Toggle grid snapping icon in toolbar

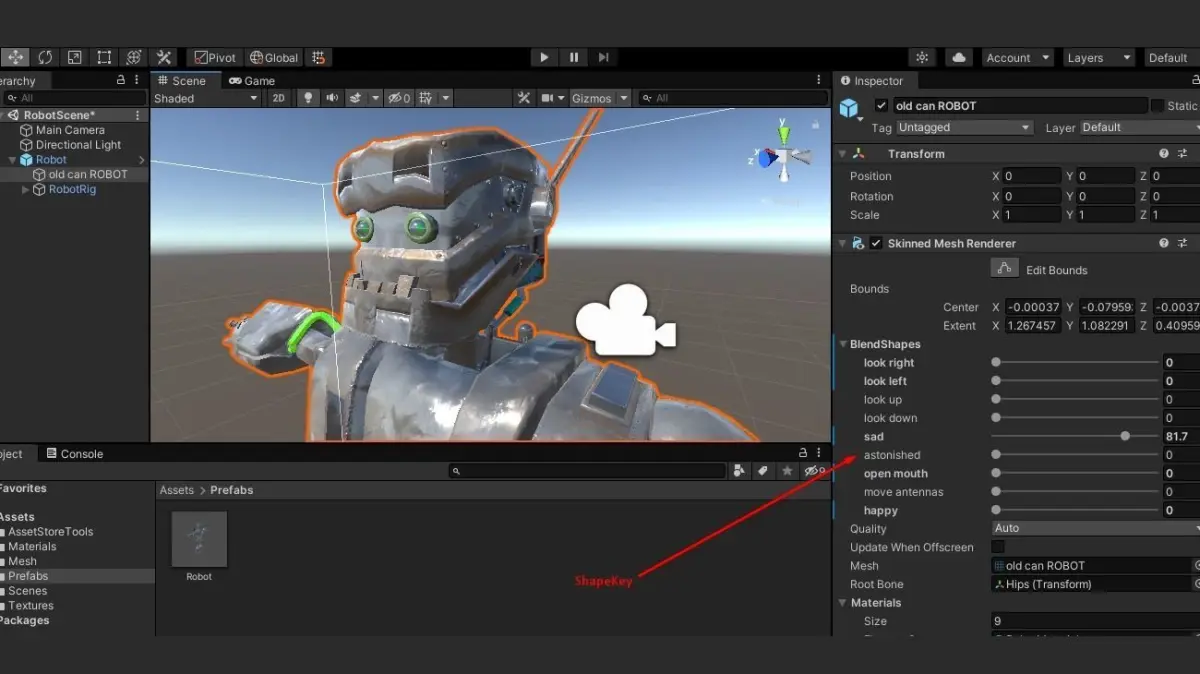318,58
